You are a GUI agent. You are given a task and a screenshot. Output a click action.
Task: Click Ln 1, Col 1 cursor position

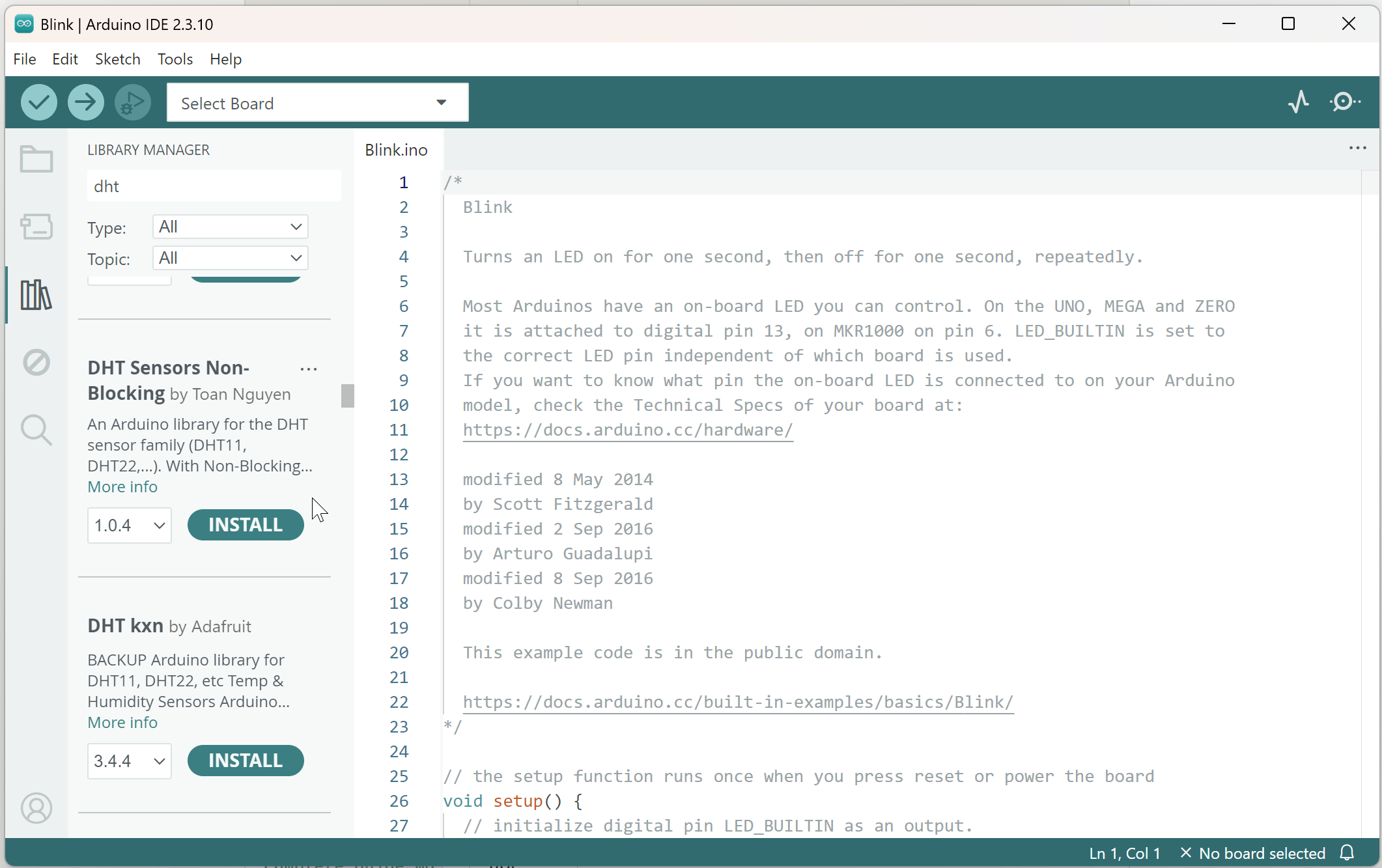pos(1125,853)
